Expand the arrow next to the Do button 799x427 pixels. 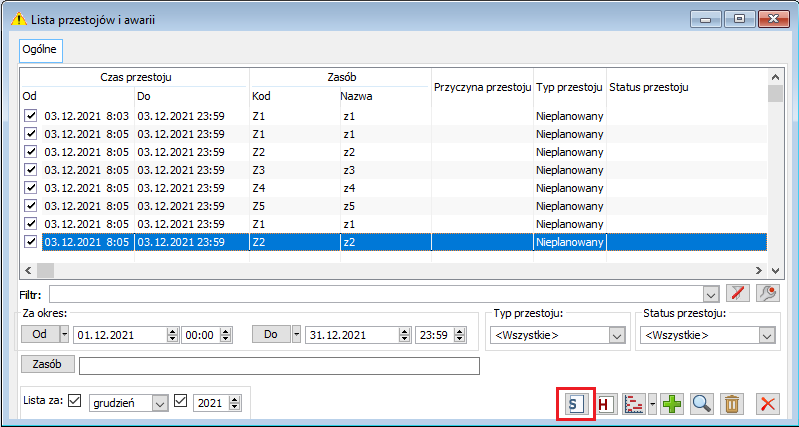297,335
